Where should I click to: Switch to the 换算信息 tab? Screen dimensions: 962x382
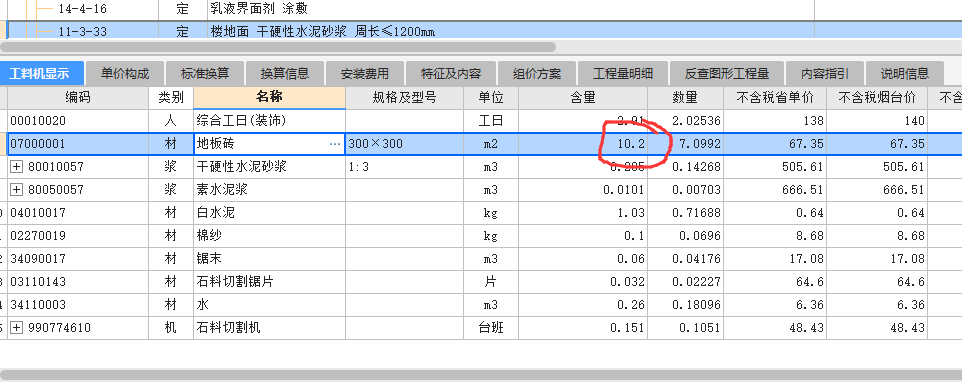pos(285,74)
